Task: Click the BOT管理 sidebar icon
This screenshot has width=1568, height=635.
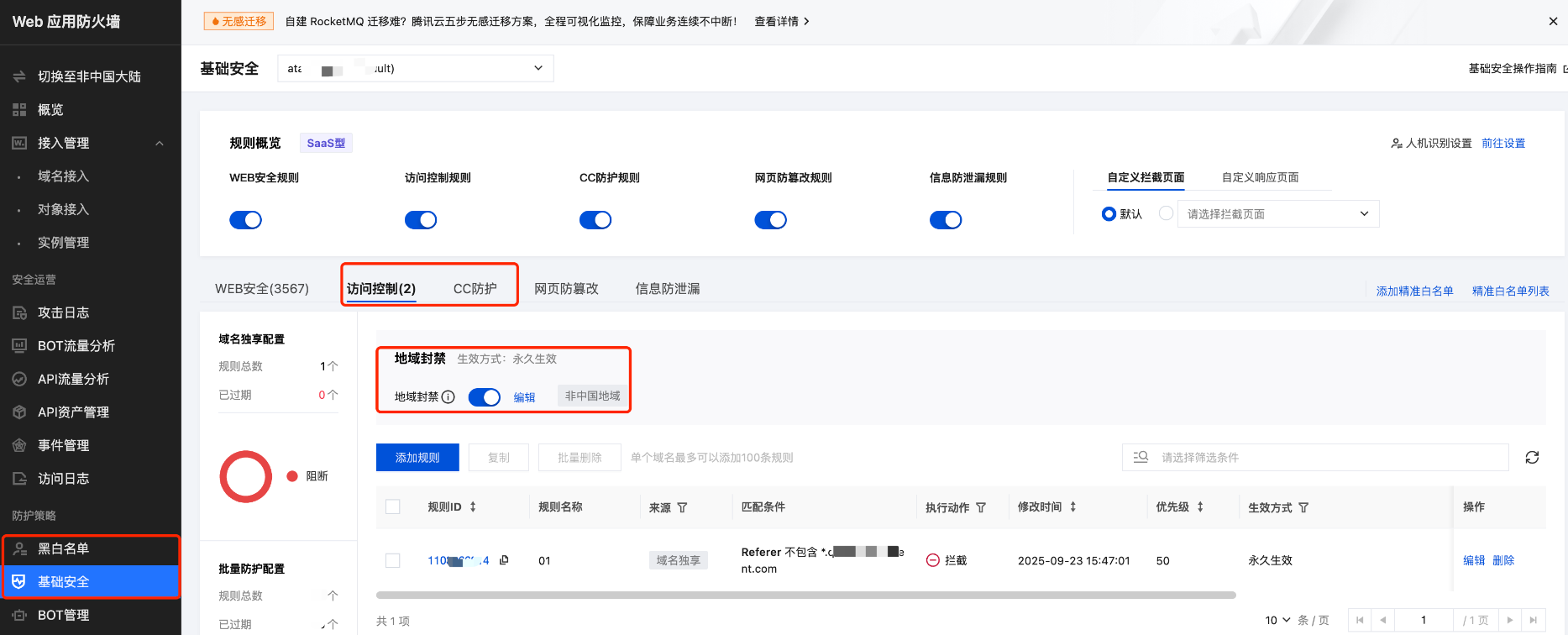Action: coord(19,615)
